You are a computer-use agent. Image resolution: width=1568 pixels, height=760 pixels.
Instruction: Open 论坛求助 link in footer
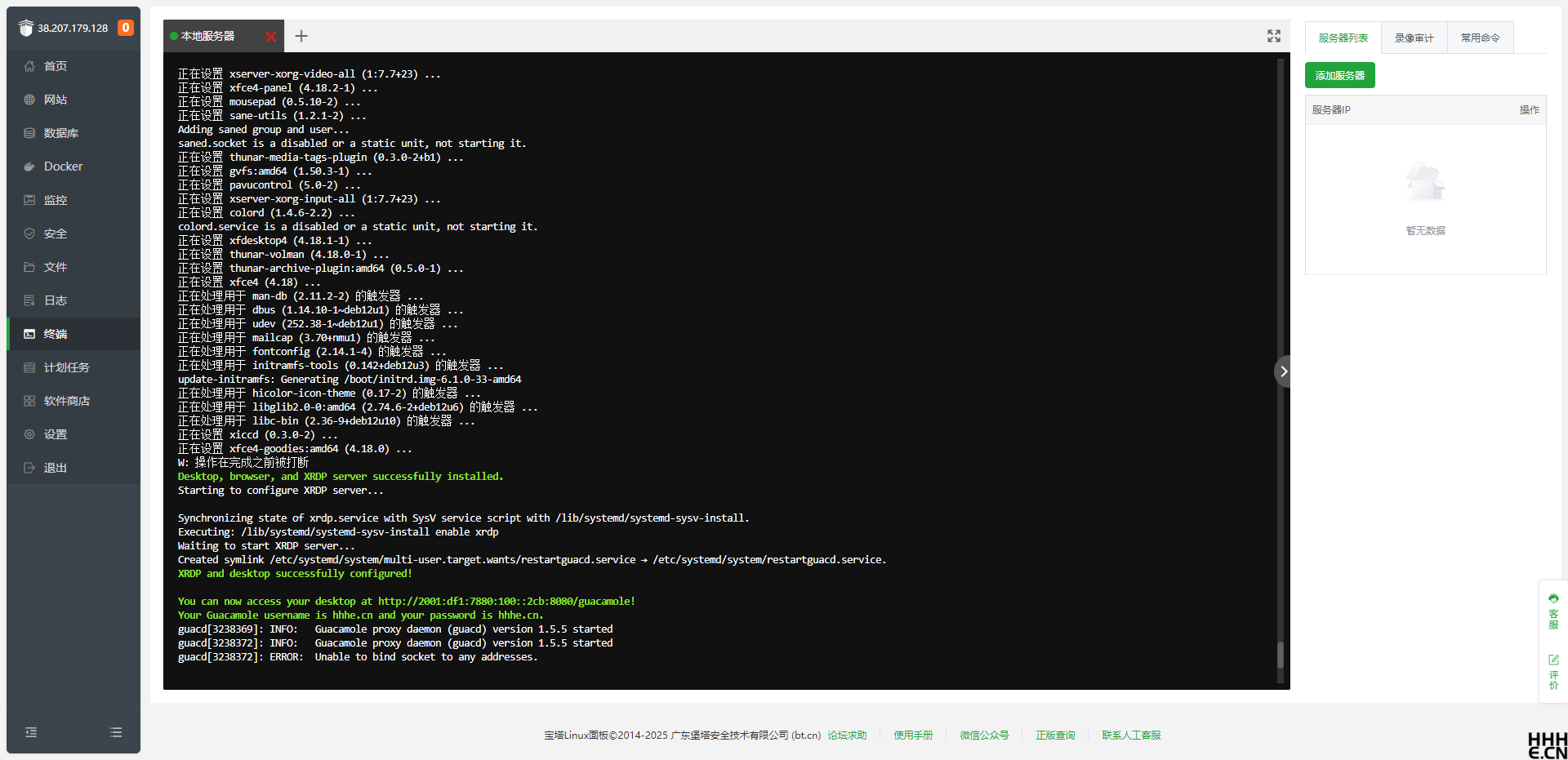pyautogui.click(x=847, y=736)
